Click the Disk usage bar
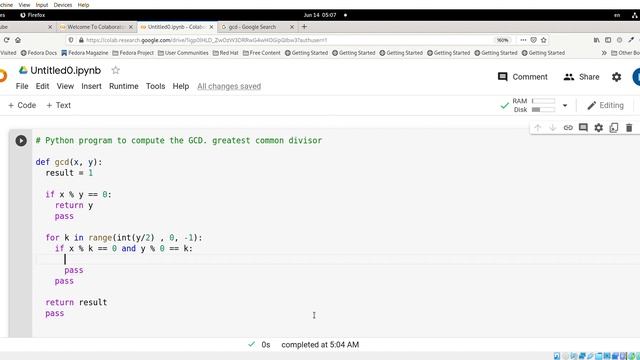 tap(543, 110)
